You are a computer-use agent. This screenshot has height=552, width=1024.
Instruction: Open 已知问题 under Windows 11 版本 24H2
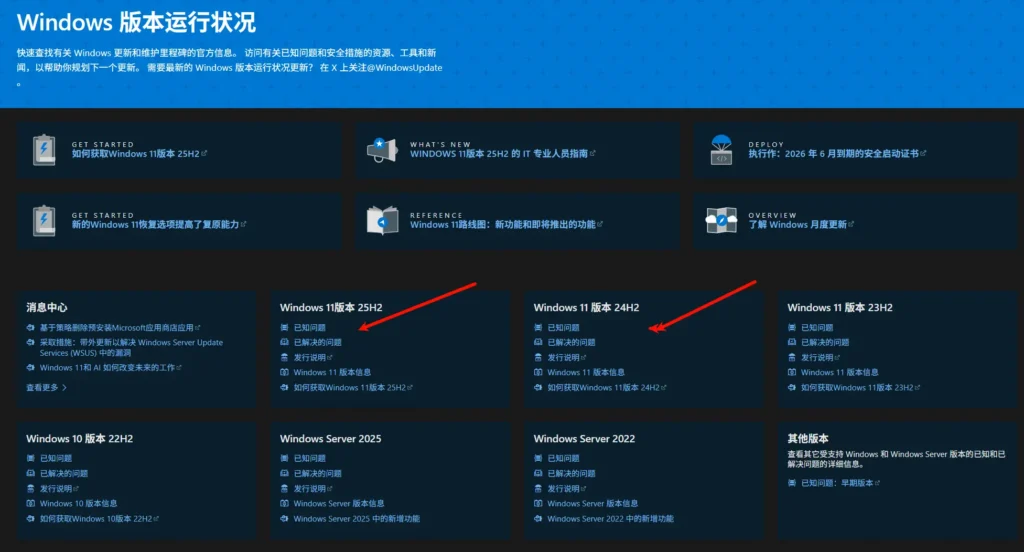[x=564, y=328]
